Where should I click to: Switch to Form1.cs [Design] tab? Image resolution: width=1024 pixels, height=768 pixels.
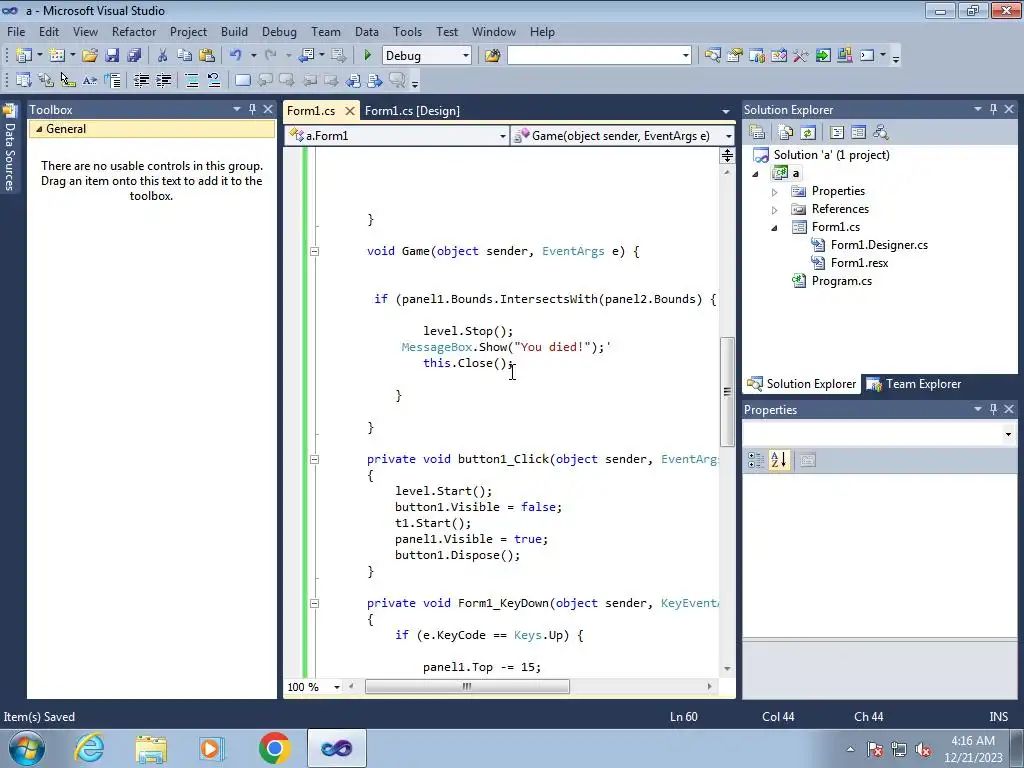tap(412, 111)
